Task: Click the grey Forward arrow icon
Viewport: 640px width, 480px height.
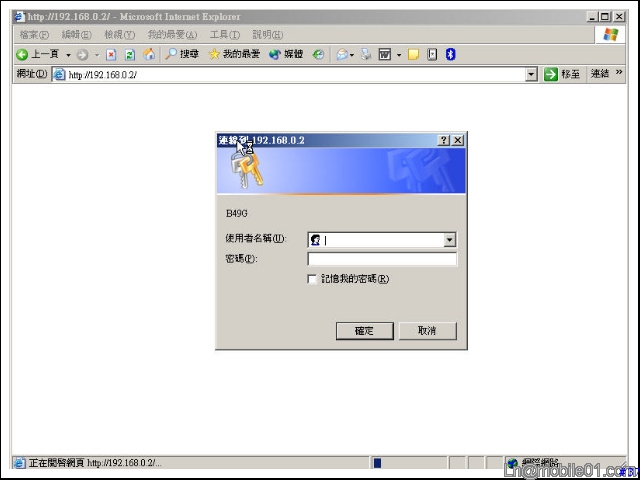Action: [x=82, y=55]
